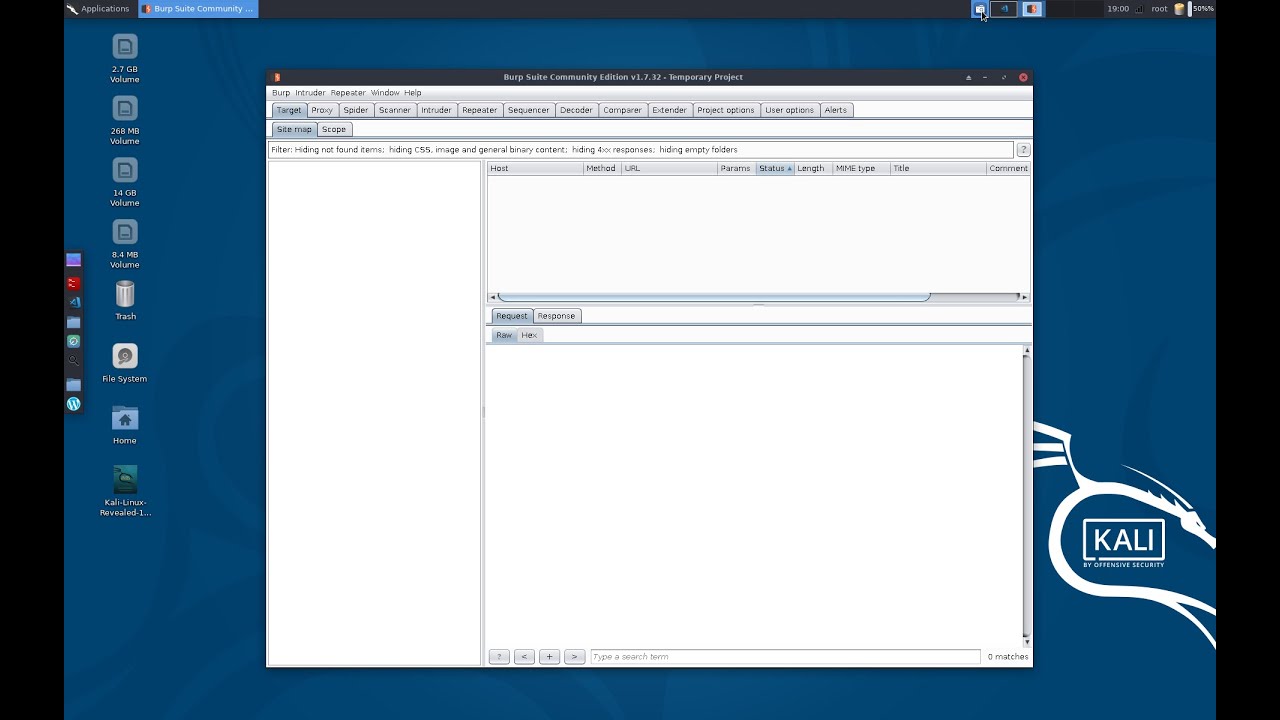Launch Visual Studio Code from side dock
Screen dimensions: 1280x720
(x=73, y=302)
